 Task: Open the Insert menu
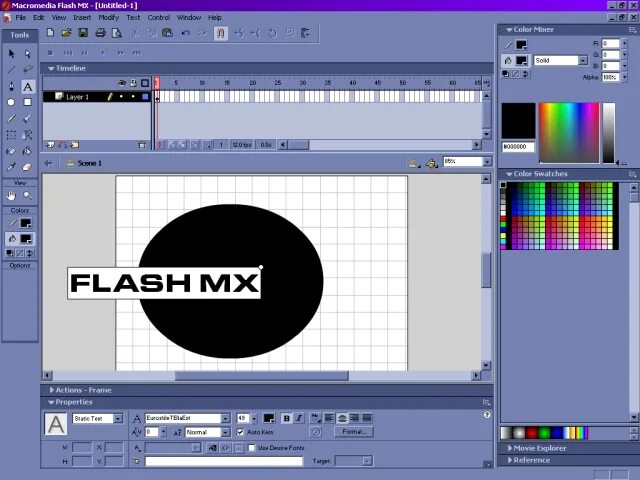[82, 18]
